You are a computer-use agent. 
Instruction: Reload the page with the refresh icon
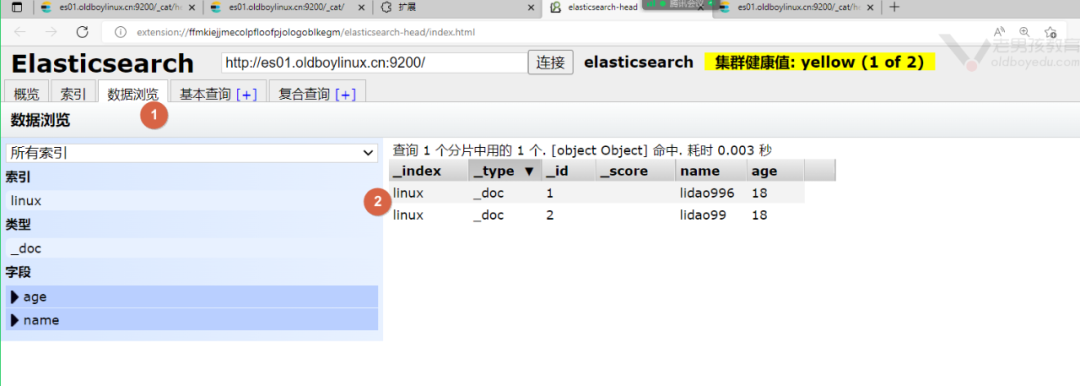tap(82, 32)
